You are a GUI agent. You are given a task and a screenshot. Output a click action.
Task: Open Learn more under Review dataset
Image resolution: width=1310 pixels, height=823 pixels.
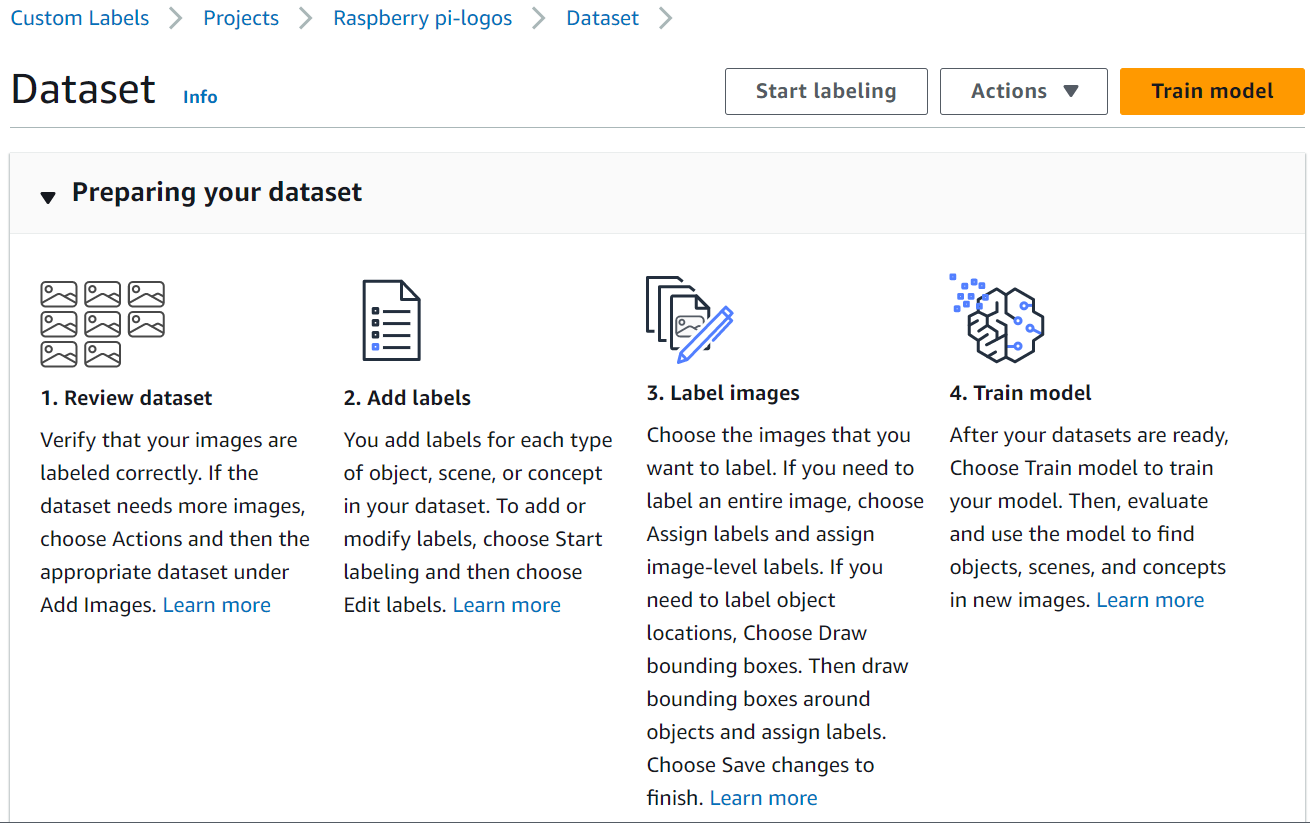coord(217,605)
